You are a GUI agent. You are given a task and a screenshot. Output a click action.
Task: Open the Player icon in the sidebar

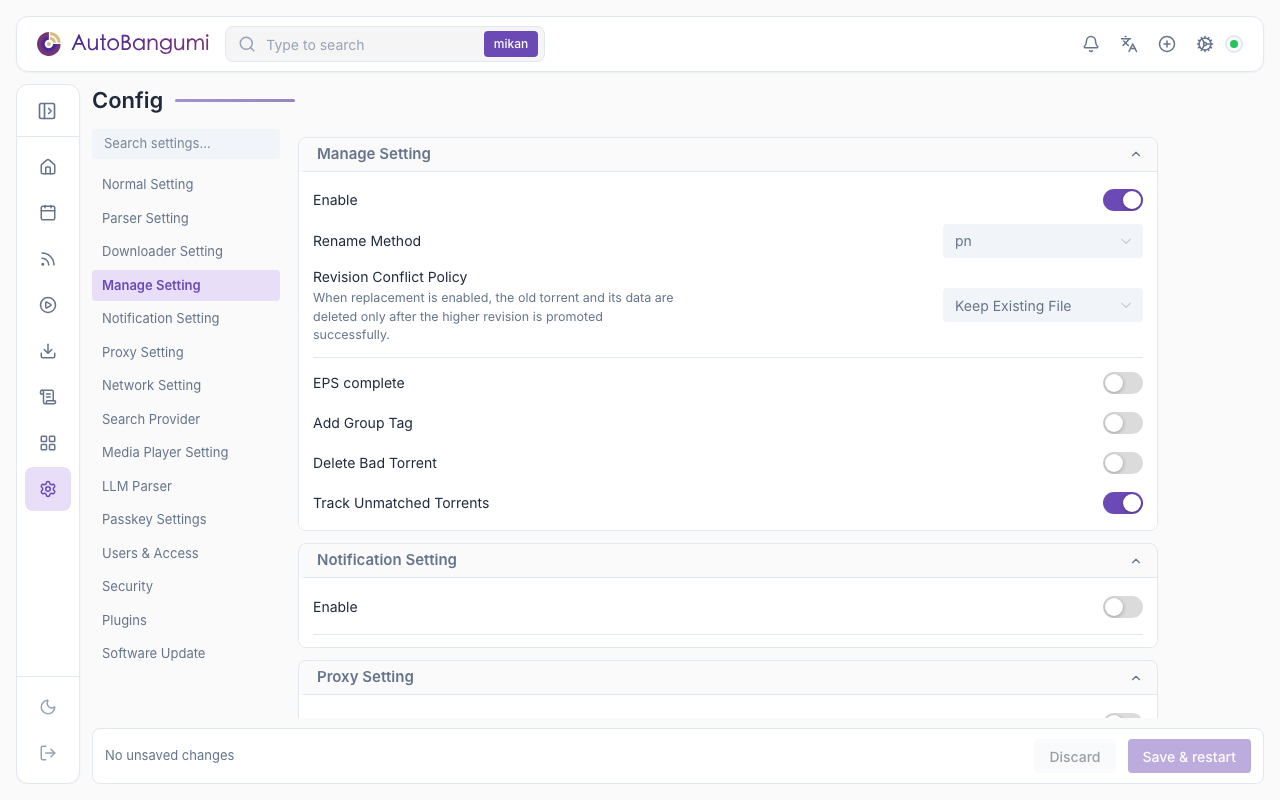coord(48,305)
